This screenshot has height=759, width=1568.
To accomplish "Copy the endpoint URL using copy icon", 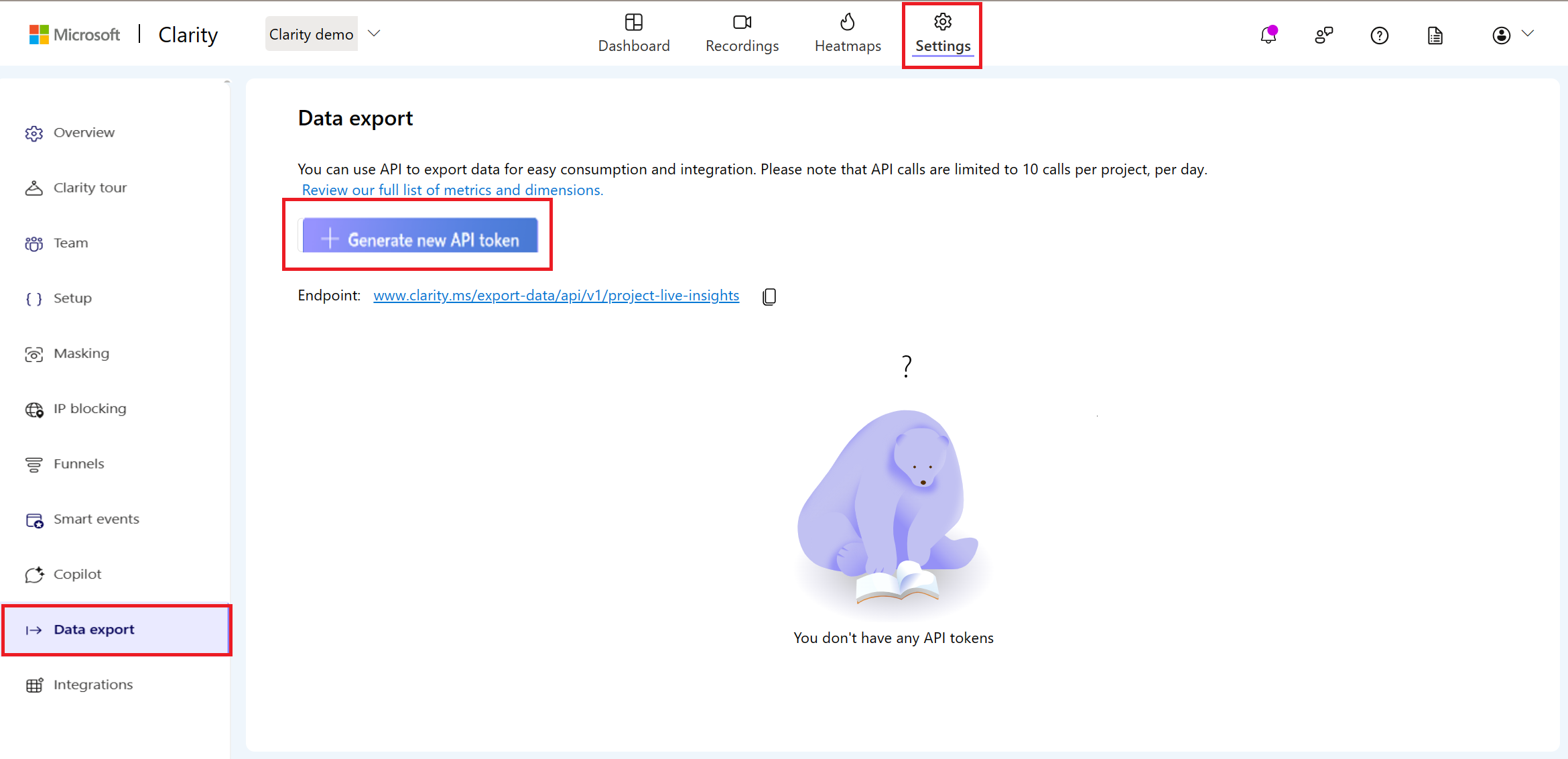I will tap(769, 296).
